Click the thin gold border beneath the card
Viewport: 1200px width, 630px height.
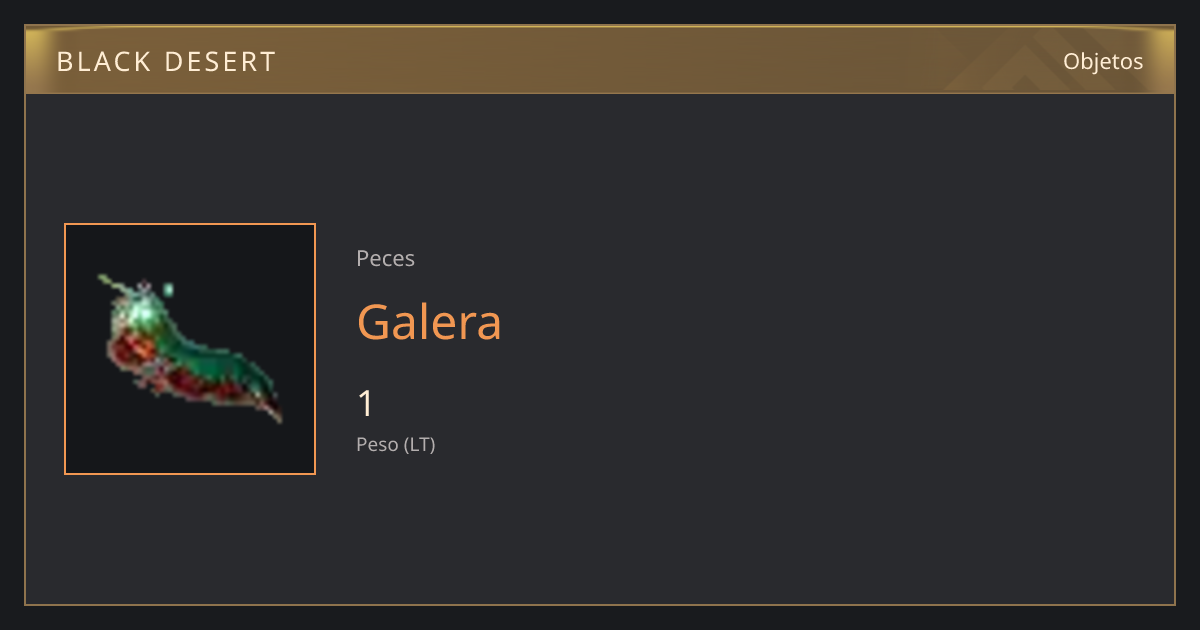pos(600,604)
